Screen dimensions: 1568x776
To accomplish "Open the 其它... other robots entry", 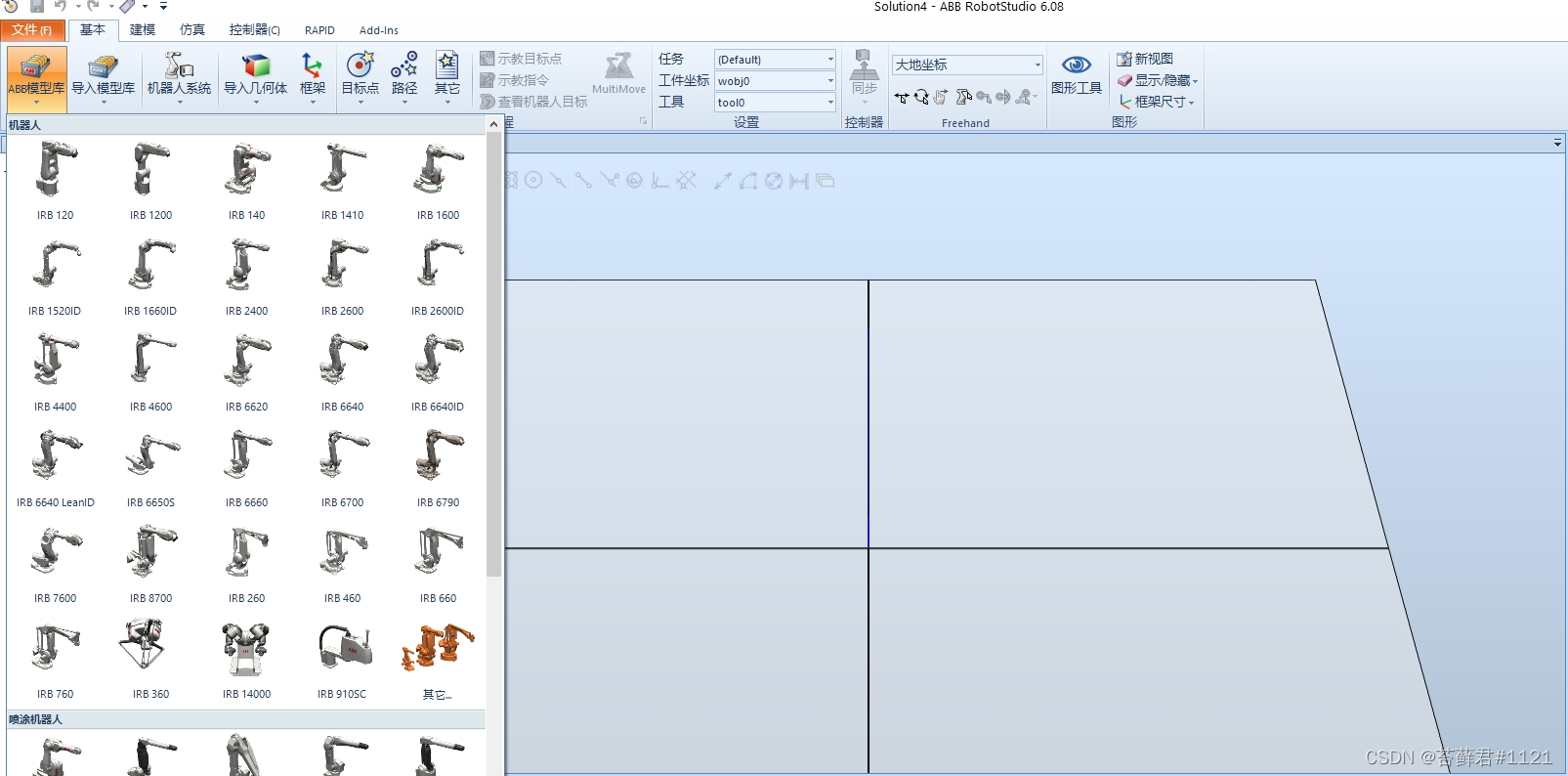I will [439, 659].
